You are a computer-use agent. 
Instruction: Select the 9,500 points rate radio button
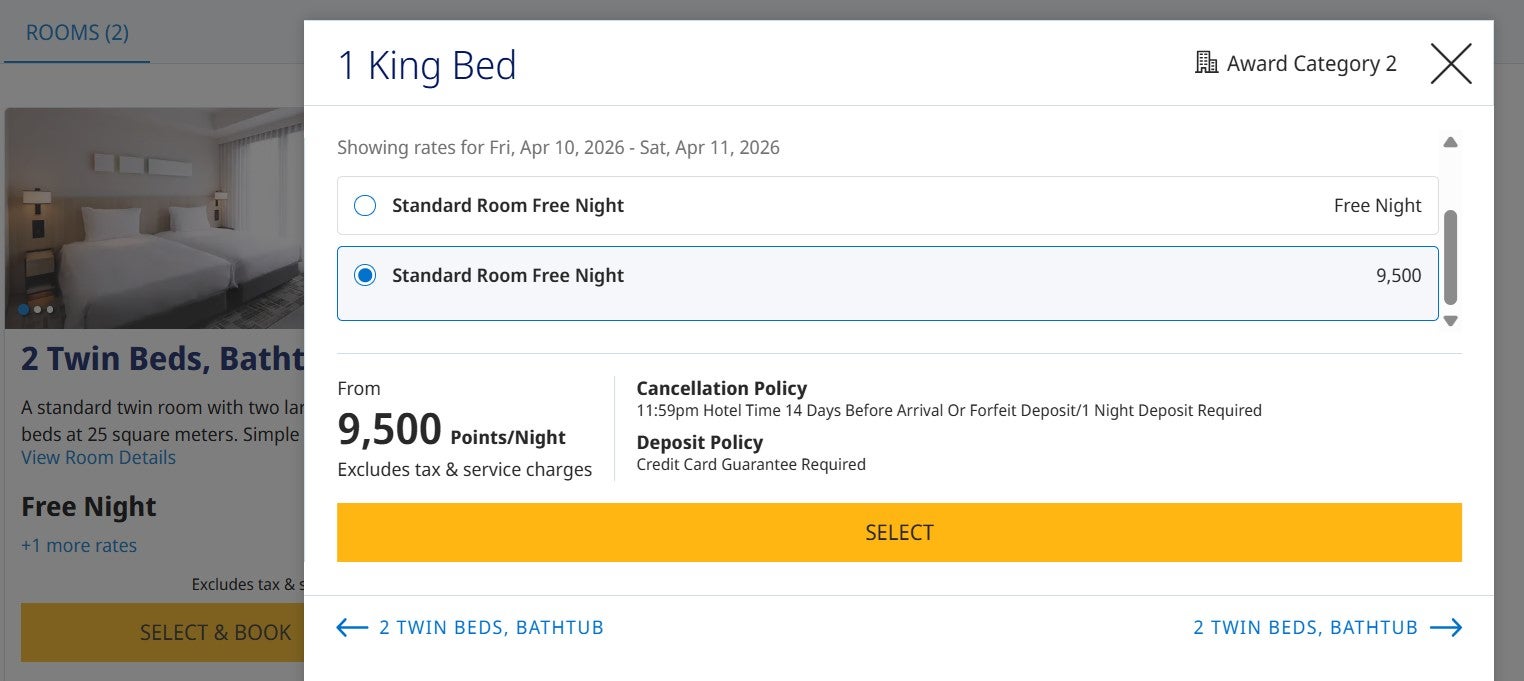pos(365,276)
